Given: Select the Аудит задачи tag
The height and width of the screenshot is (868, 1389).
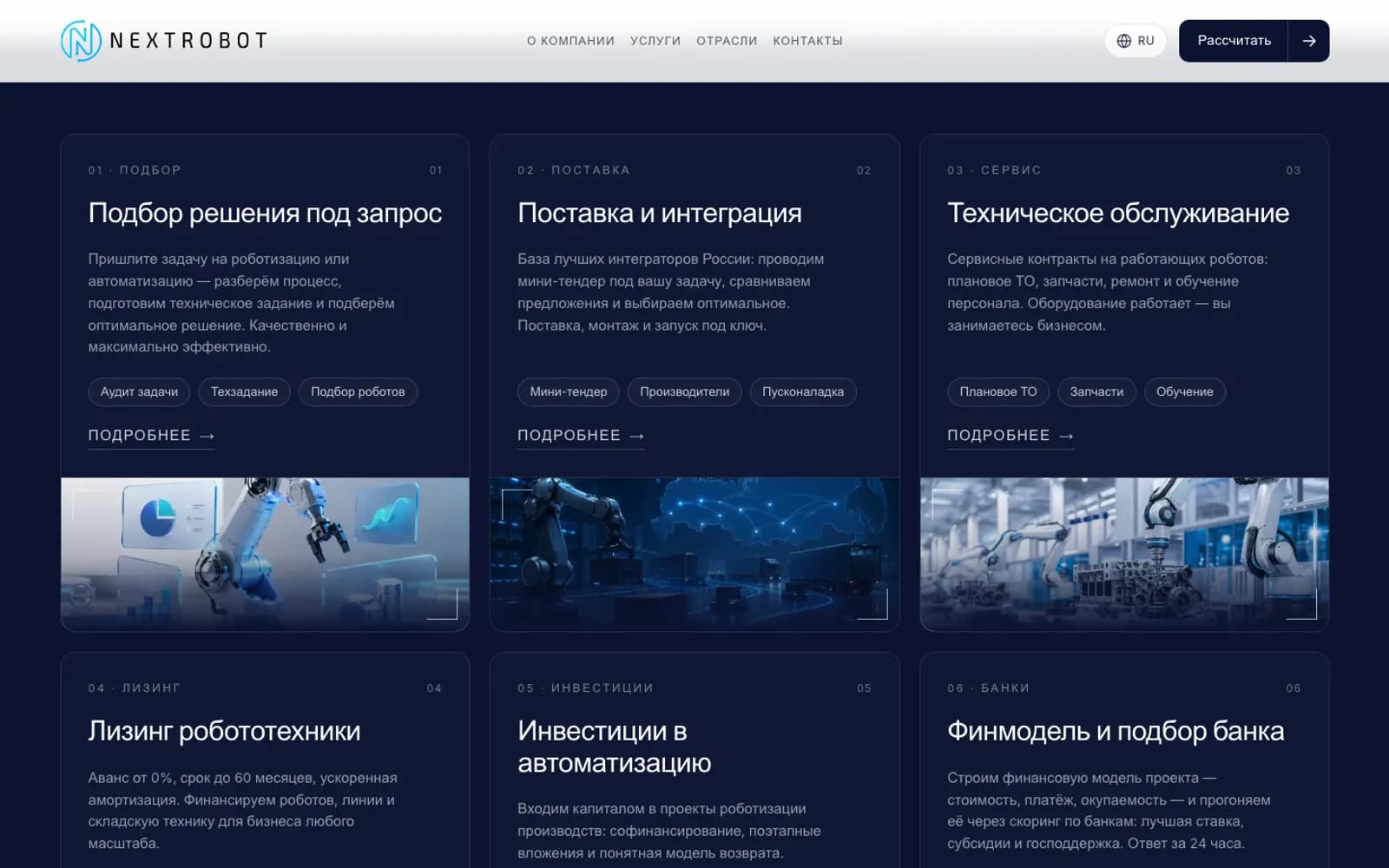Looking at the screenshot, I should 139,391.
